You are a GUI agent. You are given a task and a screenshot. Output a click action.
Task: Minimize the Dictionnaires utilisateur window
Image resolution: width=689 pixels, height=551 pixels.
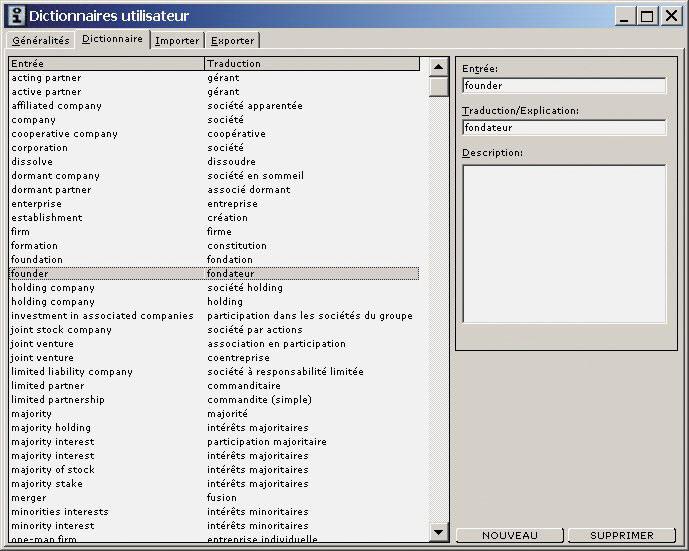[624, 16]
